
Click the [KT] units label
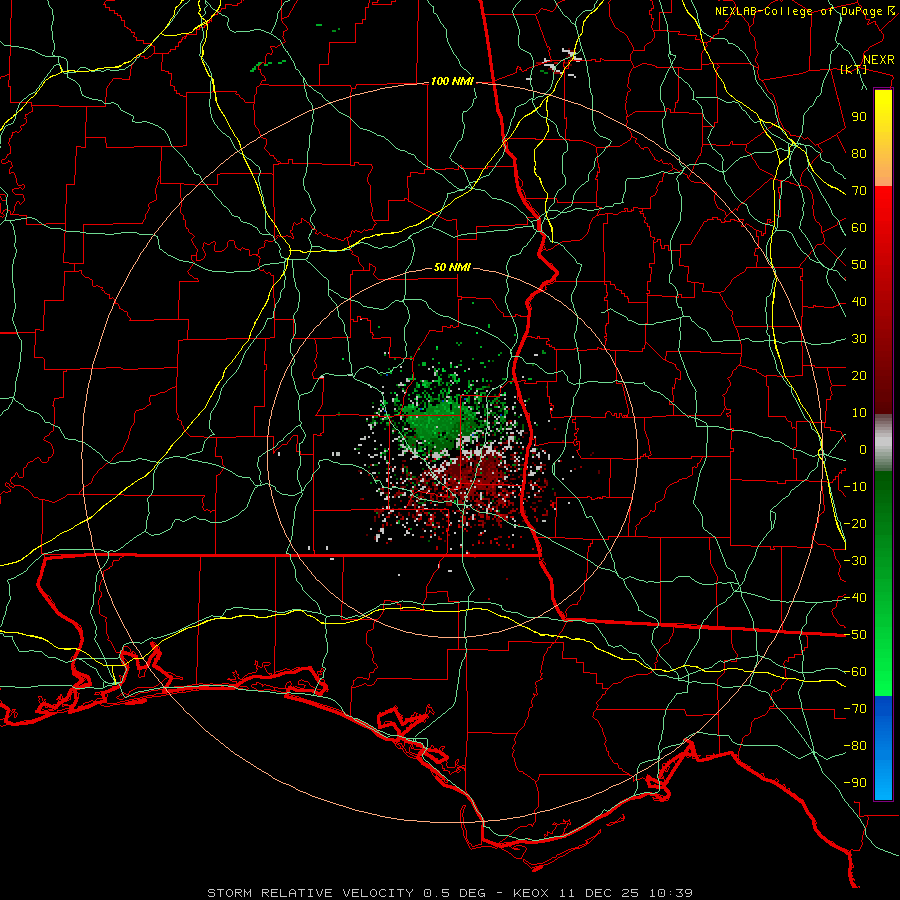(854, 69)
